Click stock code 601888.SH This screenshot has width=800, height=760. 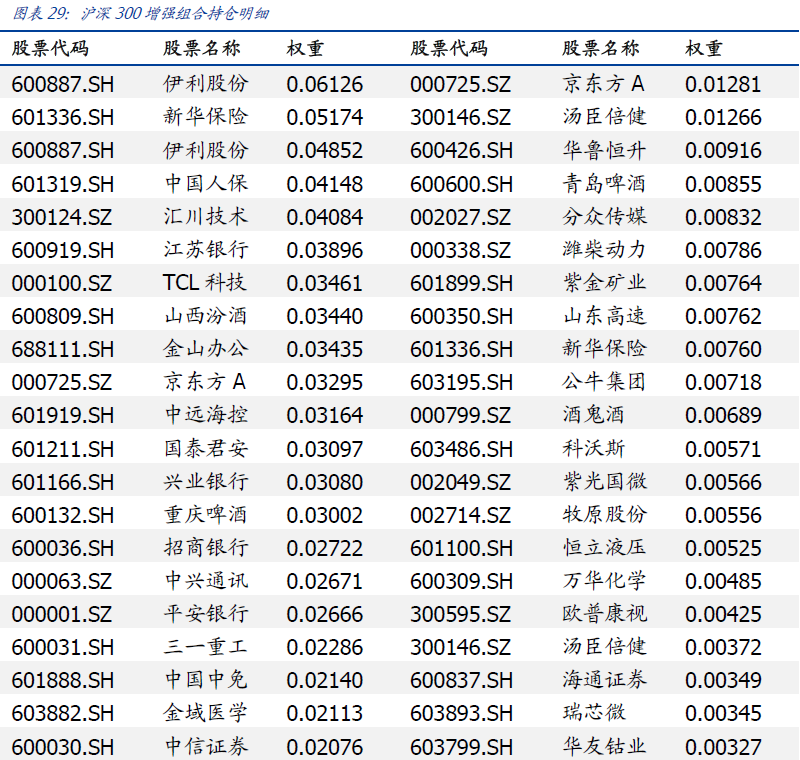63,680
